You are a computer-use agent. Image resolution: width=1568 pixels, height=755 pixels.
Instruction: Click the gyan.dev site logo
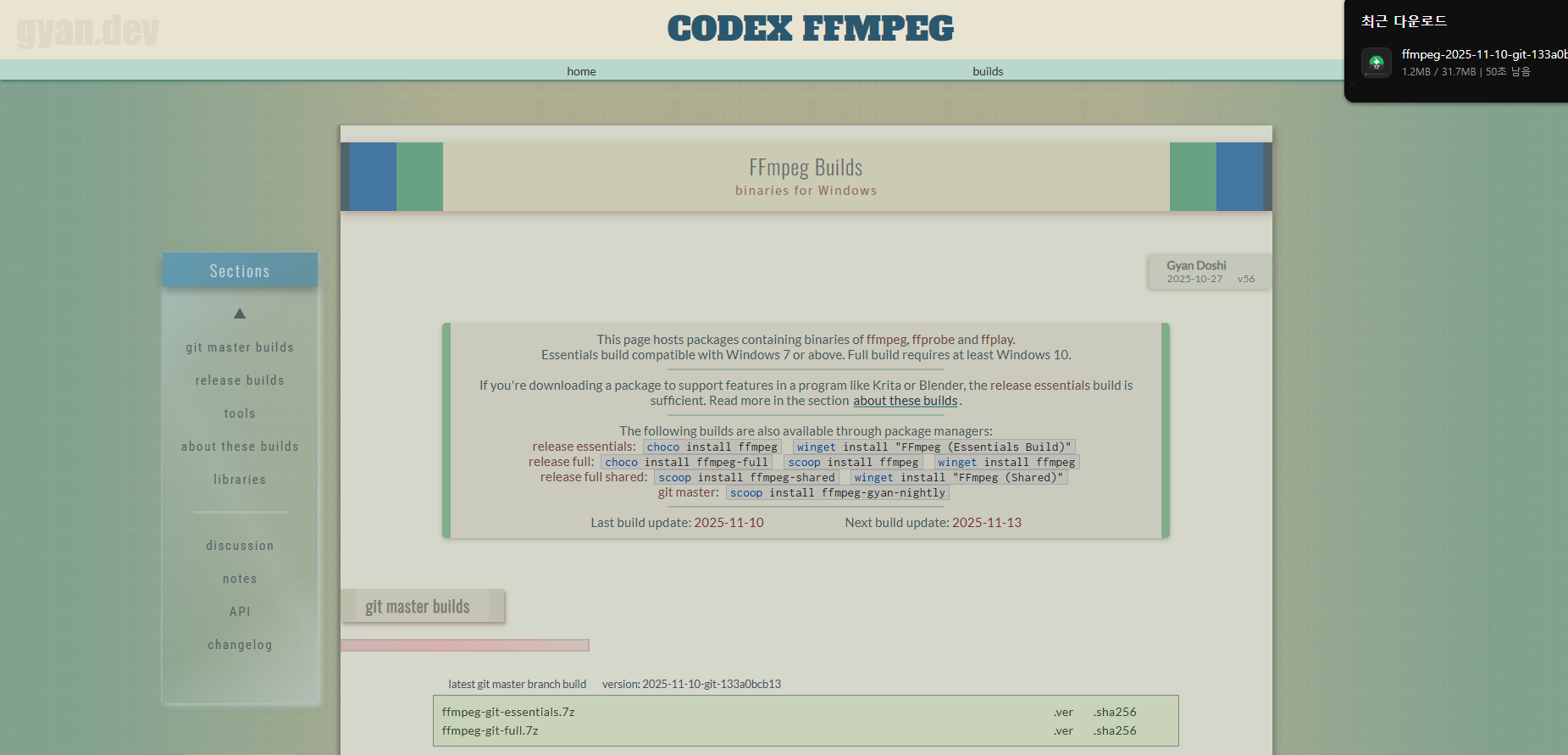pyautogui.click(x=87, y=31)
